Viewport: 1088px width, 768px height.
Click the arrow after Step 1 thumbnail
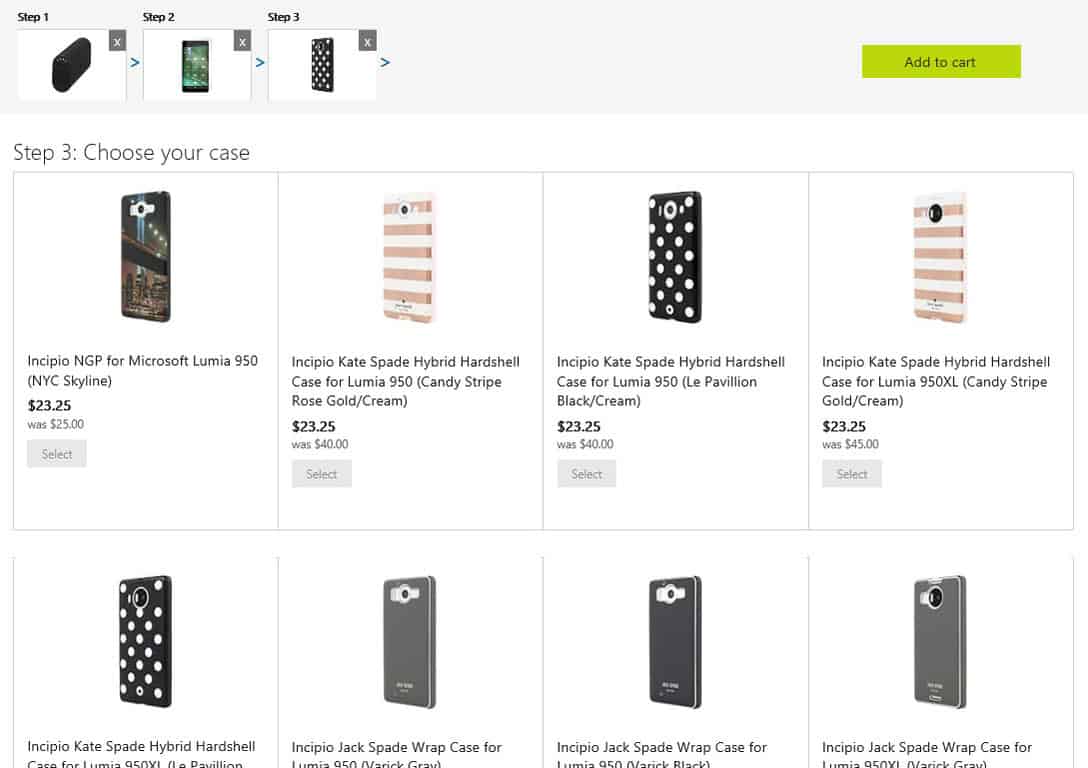[135, 62]
